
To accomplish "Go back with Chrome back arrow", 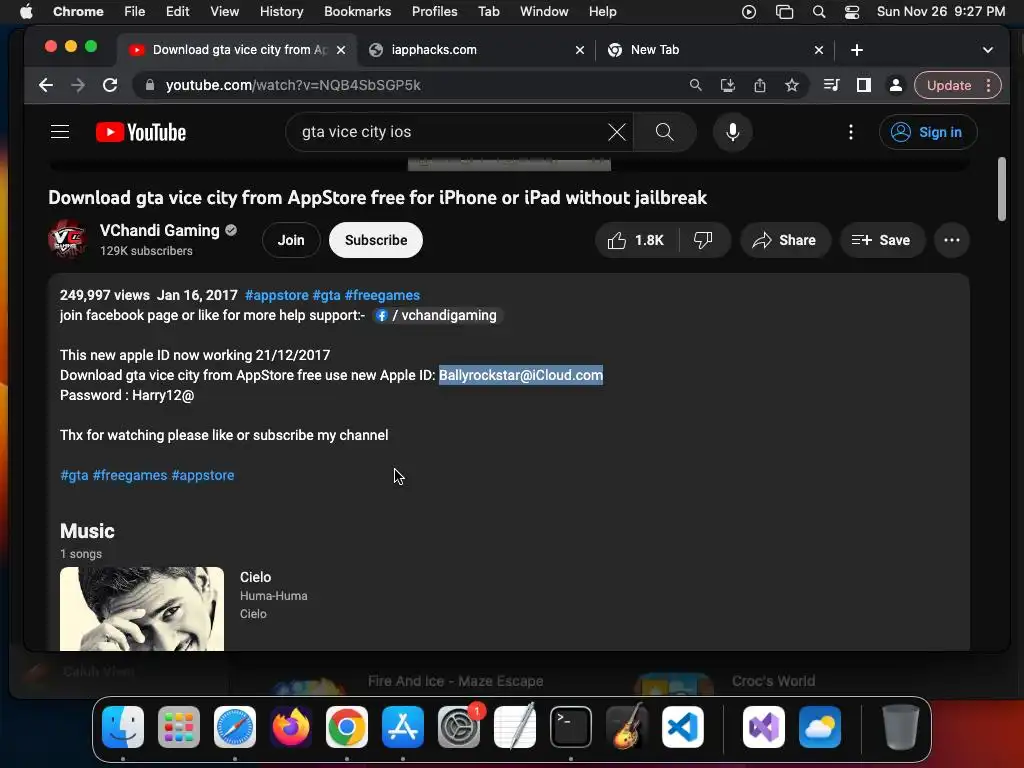I will pos(46,85).
